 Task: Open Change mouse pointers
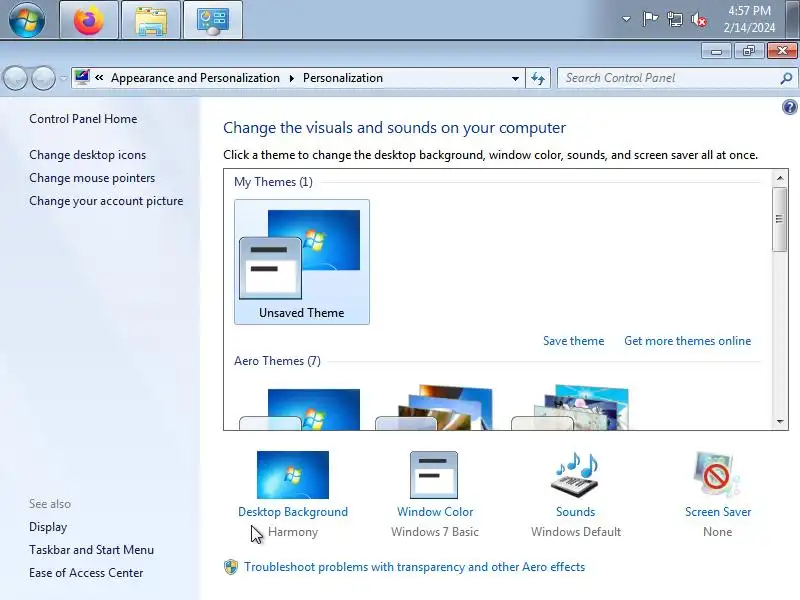point(92,178)
